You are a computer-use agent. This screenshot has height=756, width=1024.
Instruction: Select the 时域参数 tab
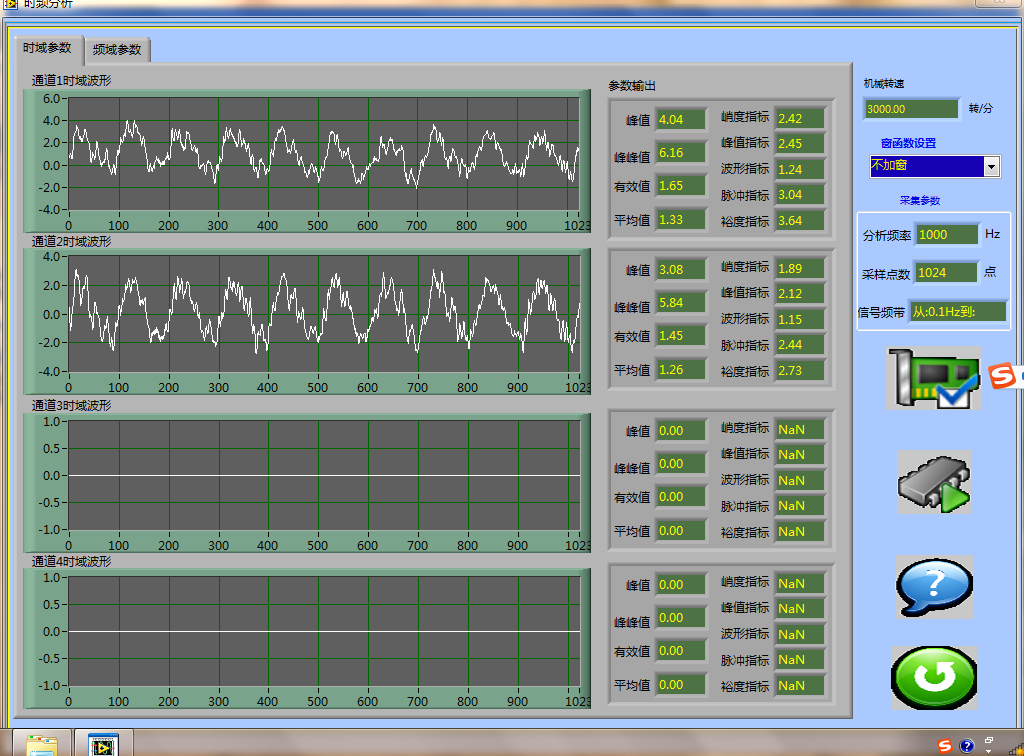point(48,48)
